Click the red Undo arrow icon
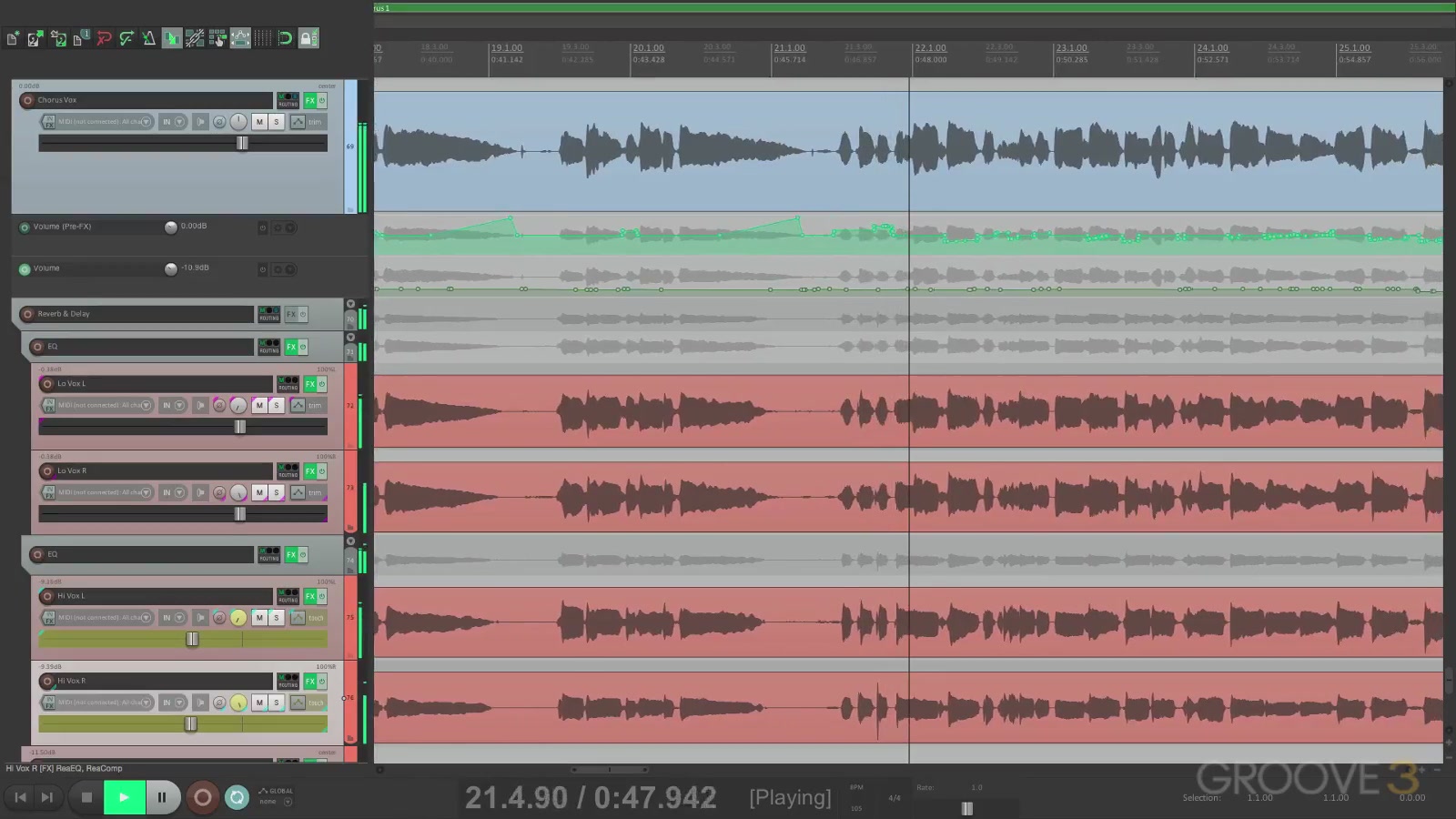 coord(104,38)
